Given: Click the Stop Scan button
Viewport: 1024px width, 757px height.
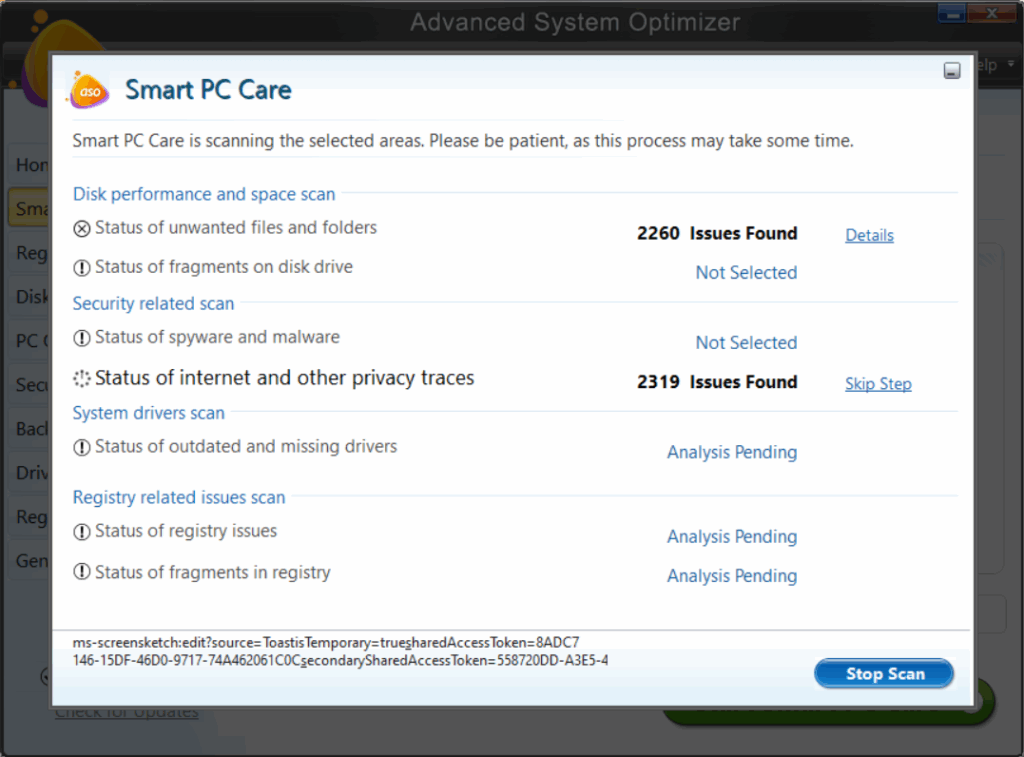Looking at the screenshot, I should point(884,673).
